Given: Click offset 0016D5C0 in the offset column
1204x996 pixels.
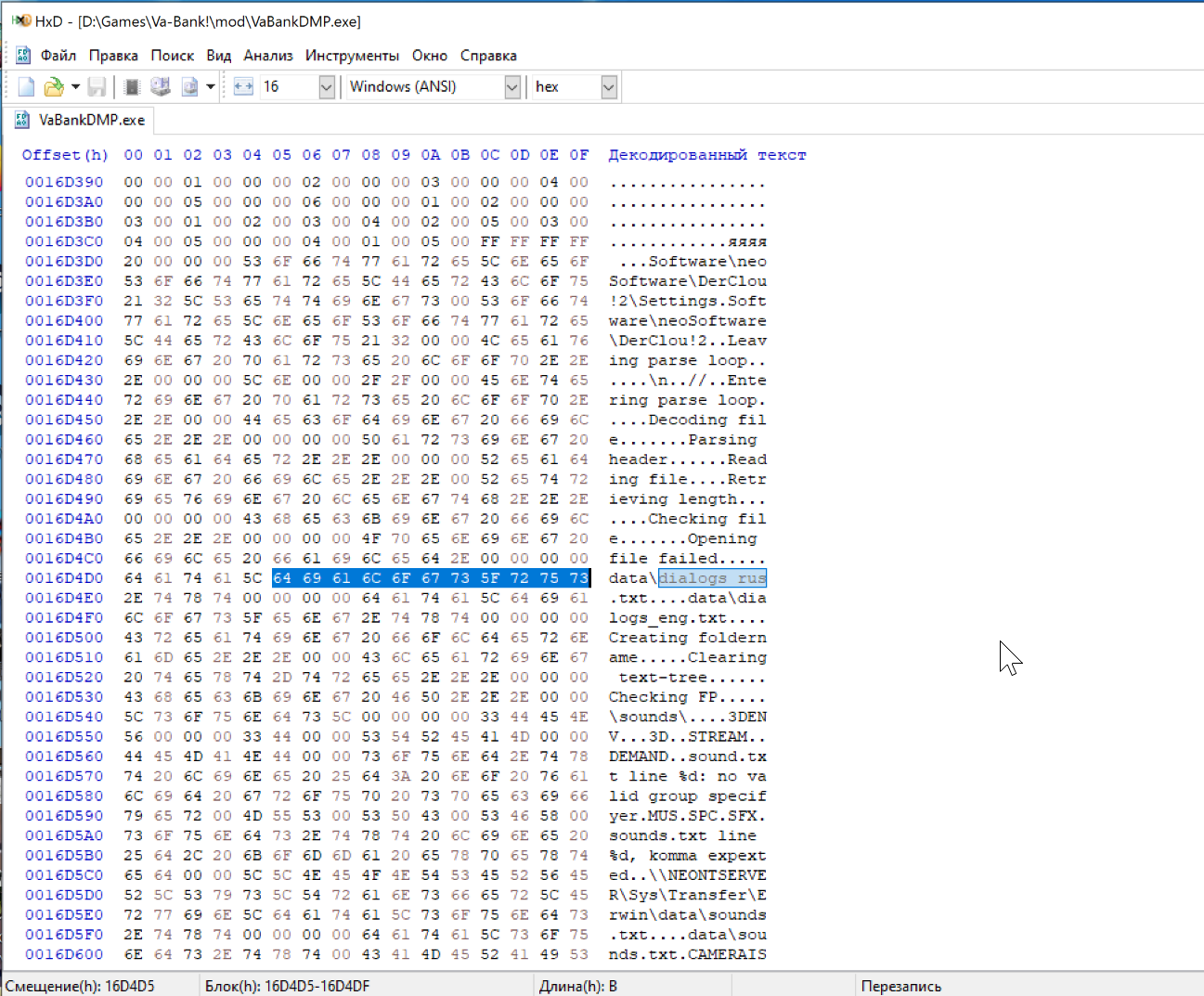Looking at the screenshot, I should click(x=64, y=874).
